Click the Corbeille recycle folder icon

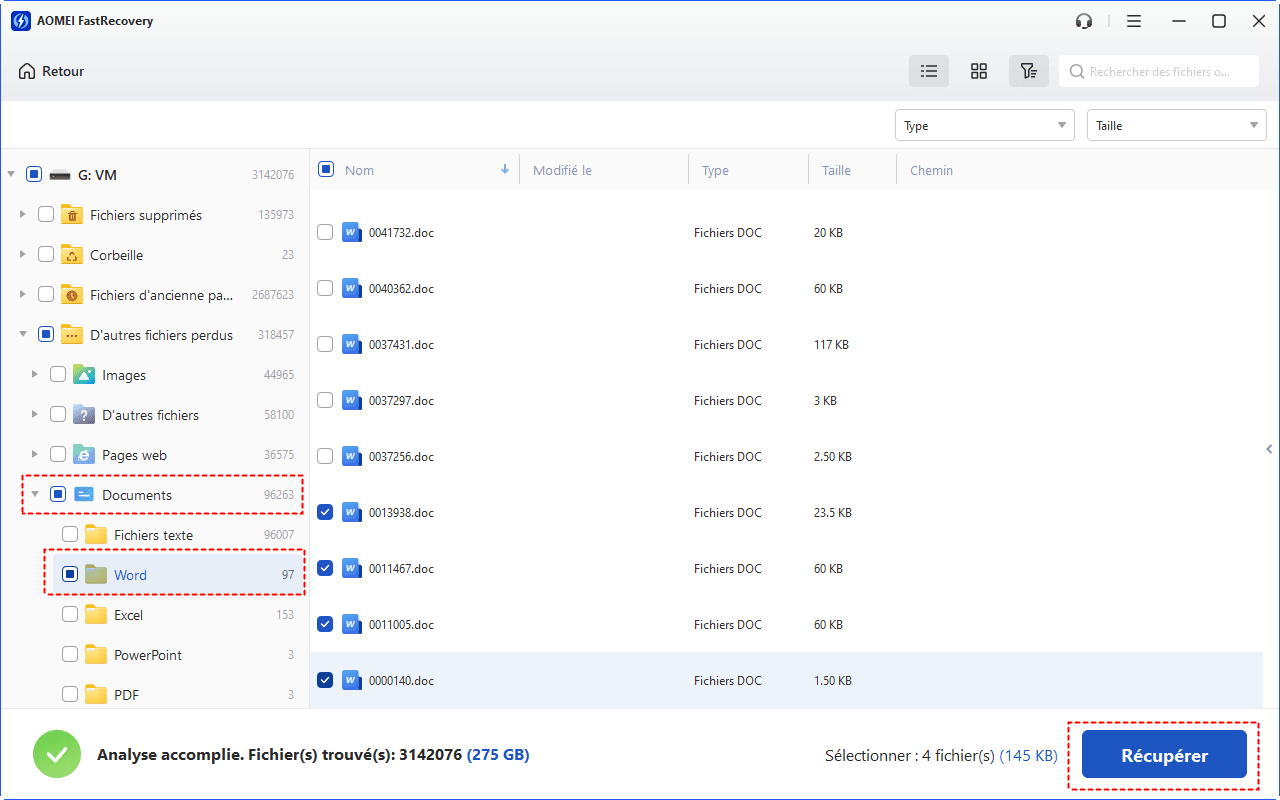point(72,255)
